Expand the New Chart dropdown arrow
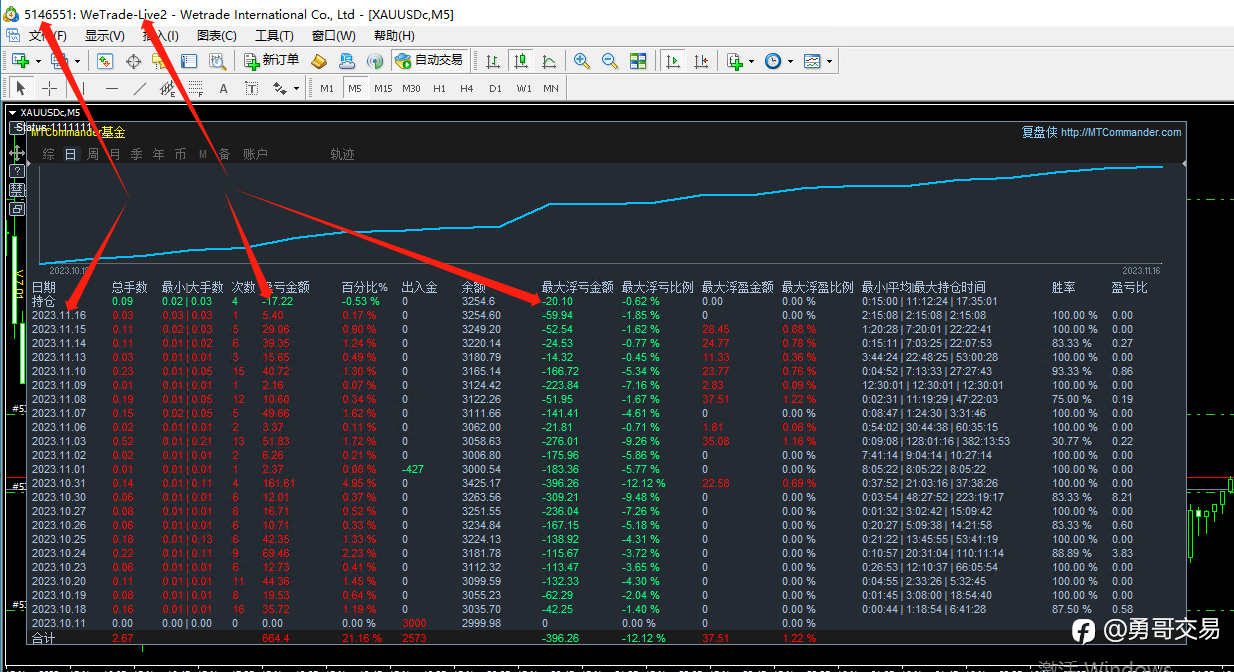This screenshot has height=672, width=1234. pyautogui.click(x=36, y=61)
